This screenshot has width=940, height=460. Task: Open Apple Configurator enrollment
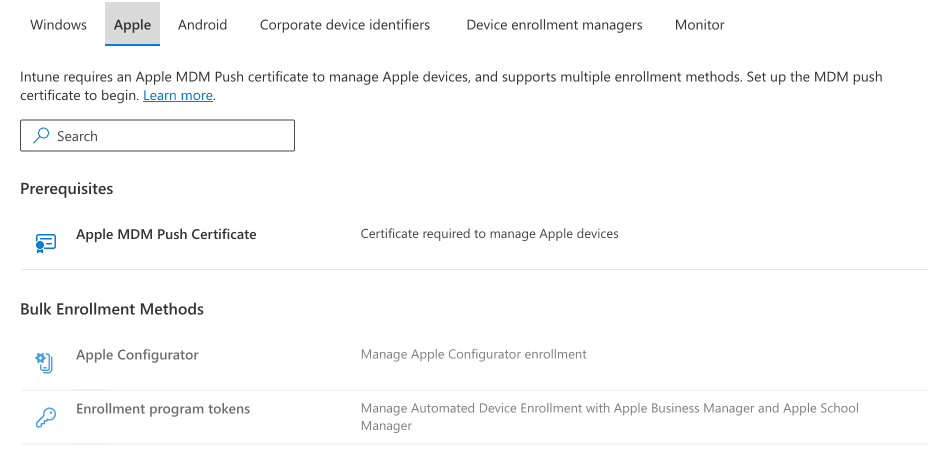click(137, 355)
